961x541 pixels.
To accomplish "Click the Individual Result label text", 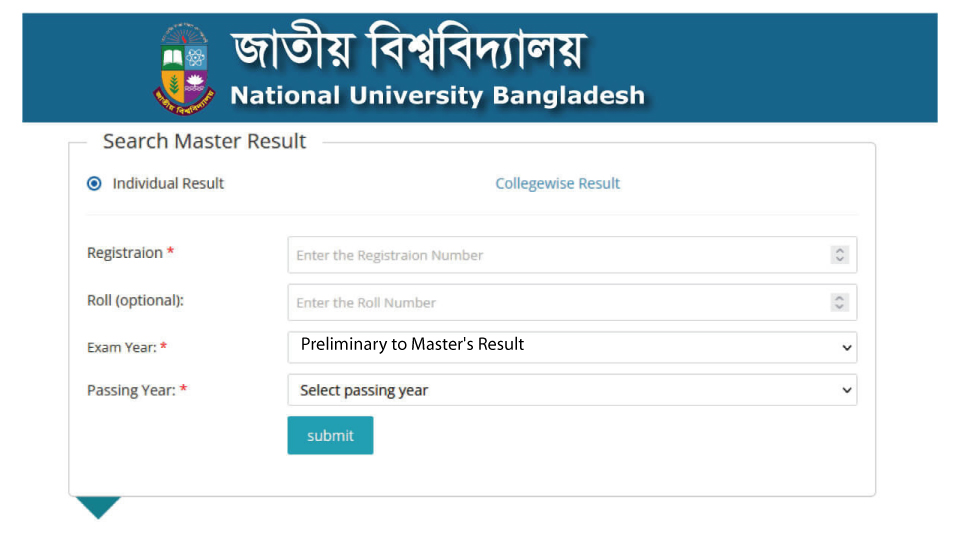I will click(168, 183).
